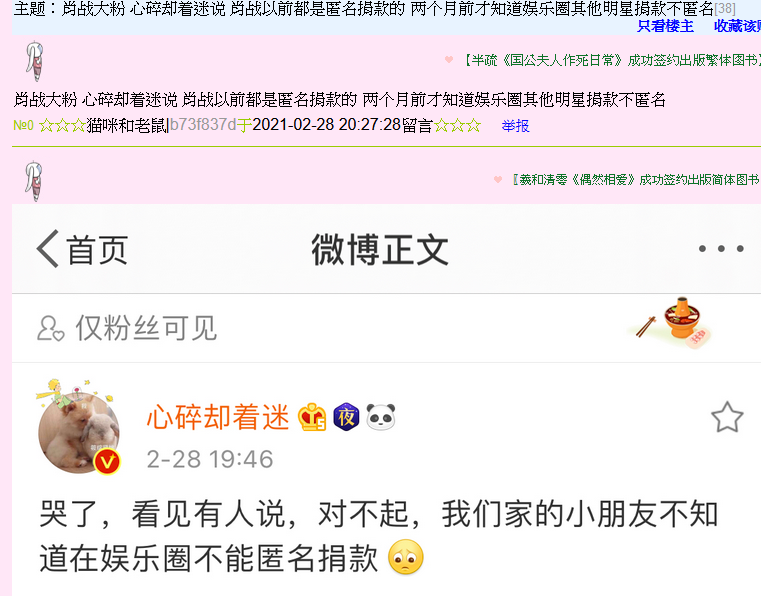Click the 微博正文 page title
Viewport: 761px width, 596px height.
point(380,249)
